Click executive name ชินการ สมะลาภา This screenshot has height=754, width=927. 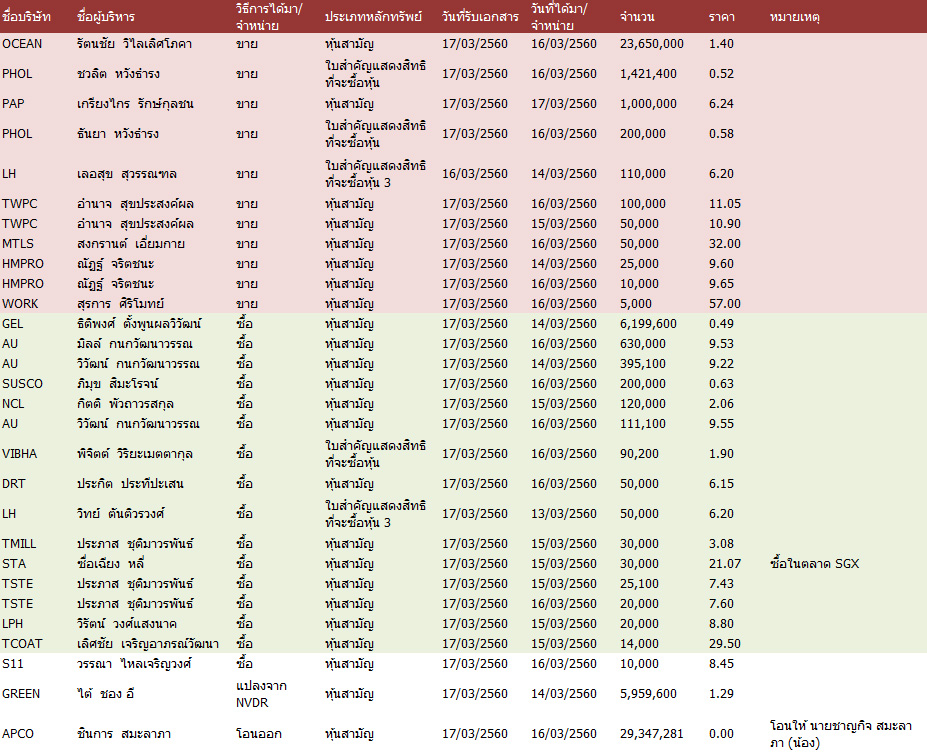124,734
